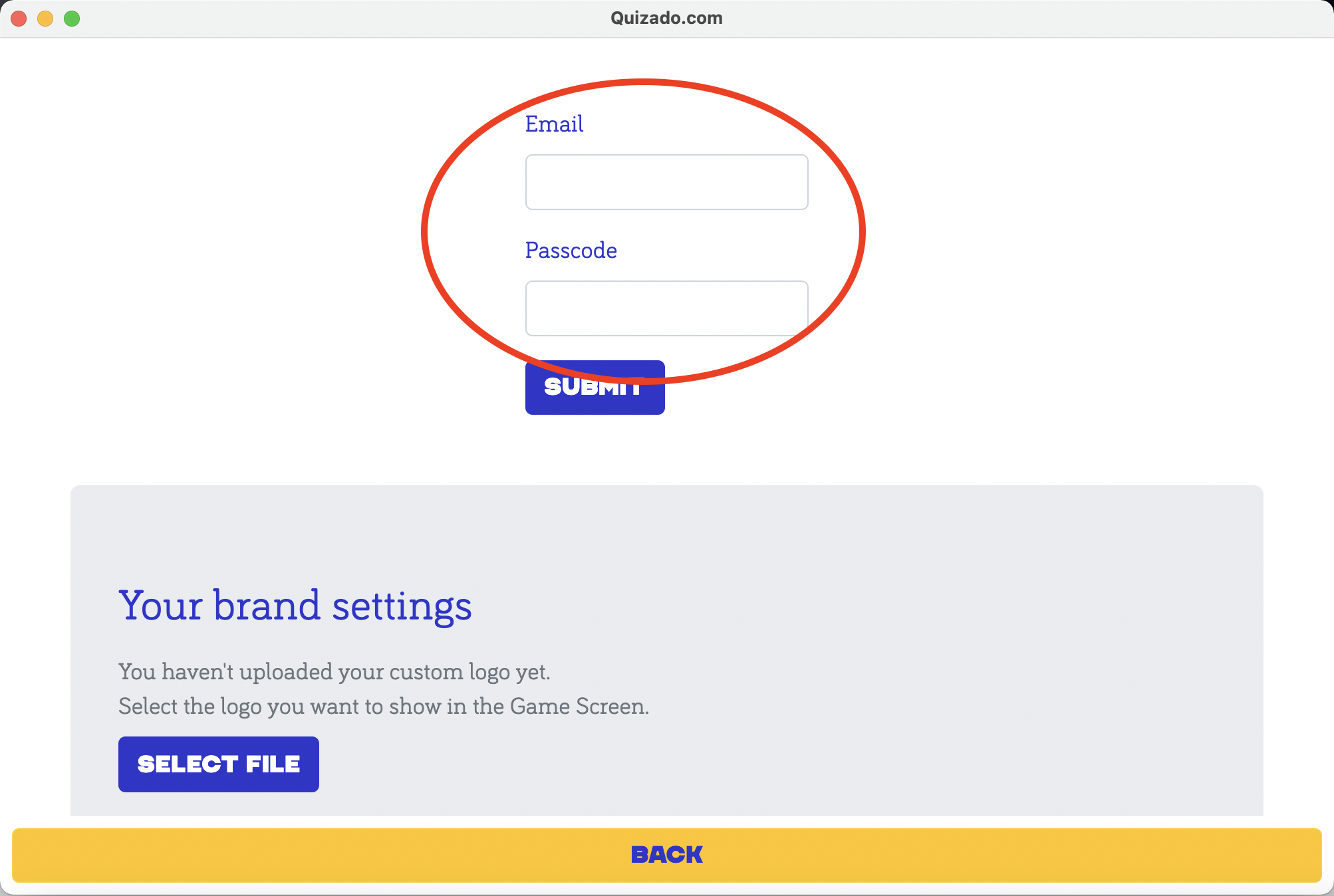Click the Email field label
The height and width of the screenshot is (896, 1334).
point(554,124)
